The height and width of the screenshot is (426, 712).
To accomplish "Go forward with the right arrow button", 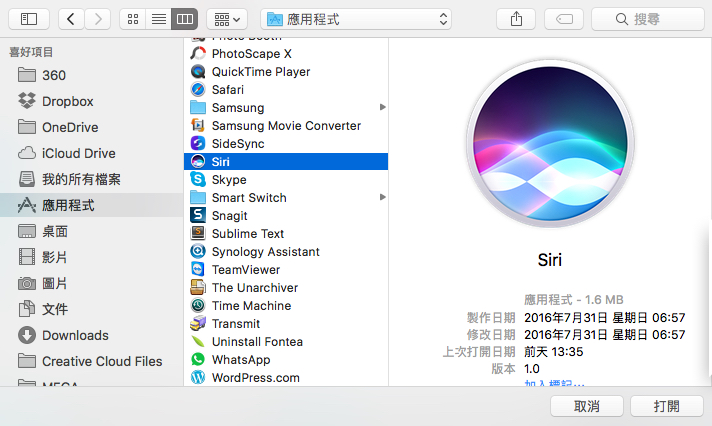I will (x=98, y=19).
